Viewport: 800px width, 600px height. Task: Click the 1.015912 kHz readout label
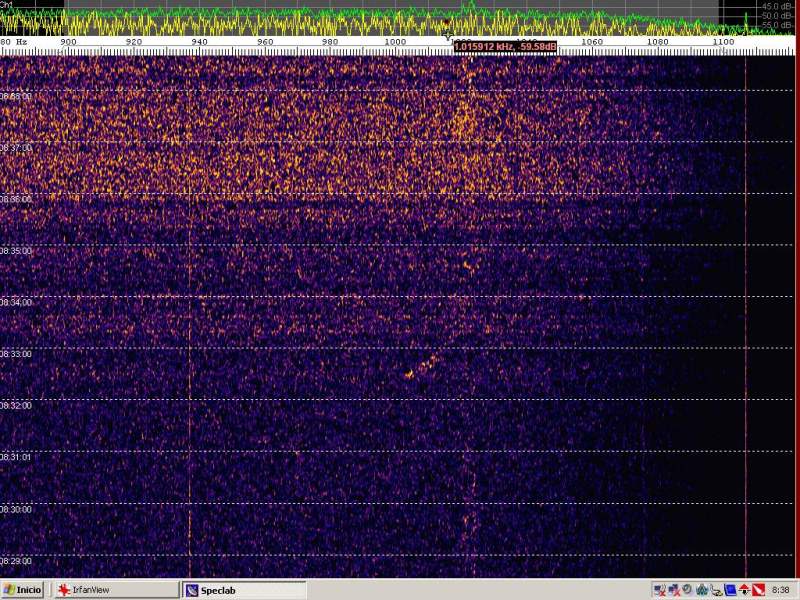click(504, 46)
